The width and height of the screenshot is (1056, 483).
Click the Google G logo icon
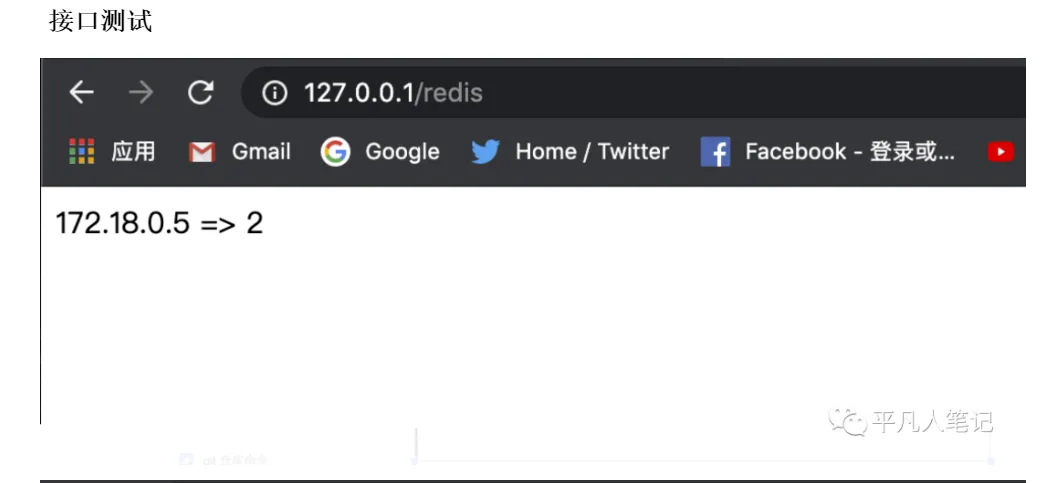click(x=335, y=152)
